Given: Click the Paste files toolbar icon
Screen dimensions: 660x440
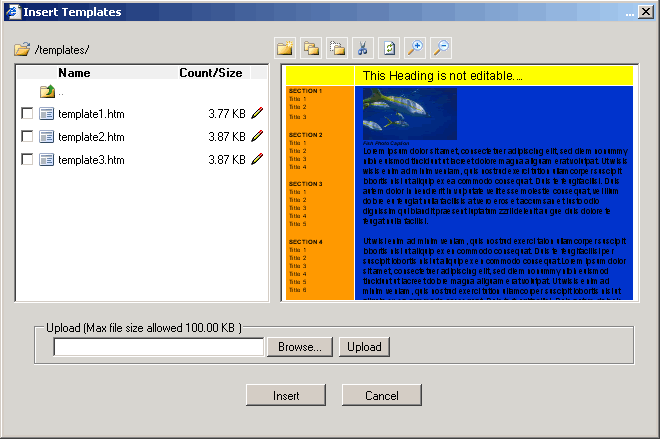Looking at the screenshot, I should click(x=337, y=48).
